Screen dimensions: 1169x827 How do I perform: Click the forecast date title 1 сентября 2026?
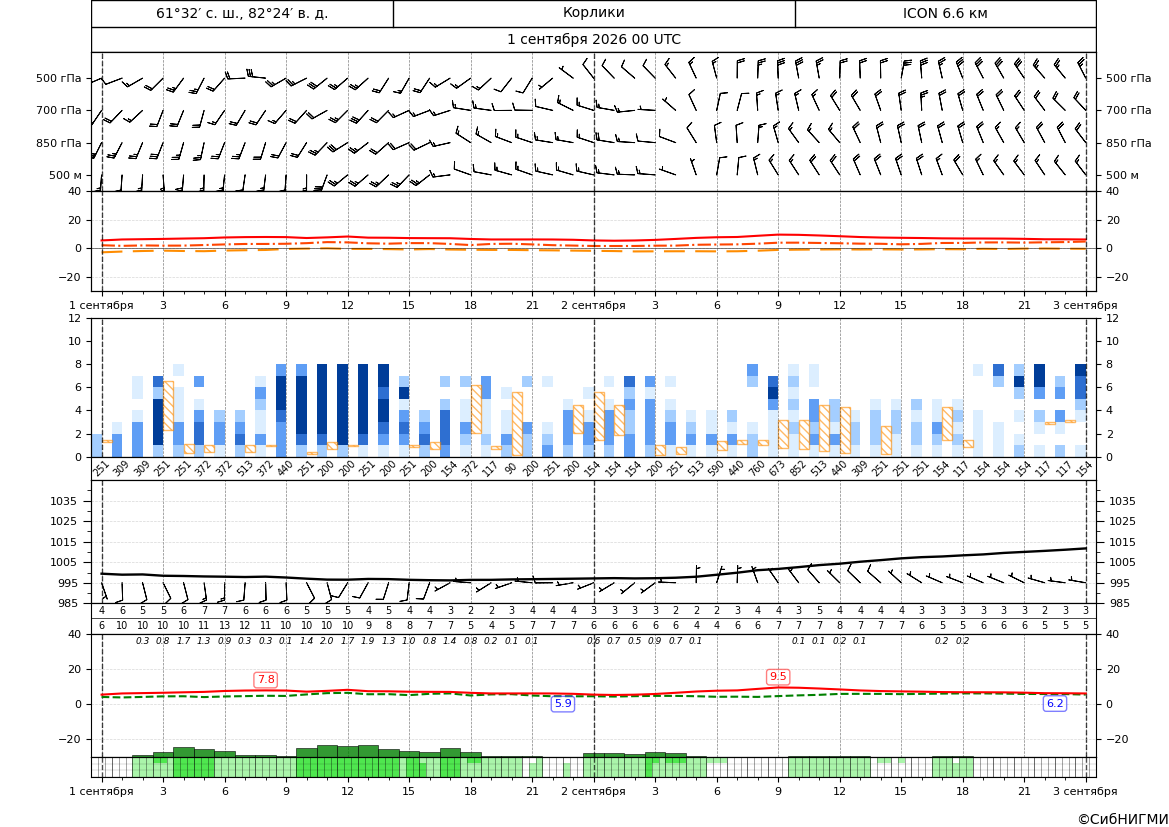tap(593, 40)
